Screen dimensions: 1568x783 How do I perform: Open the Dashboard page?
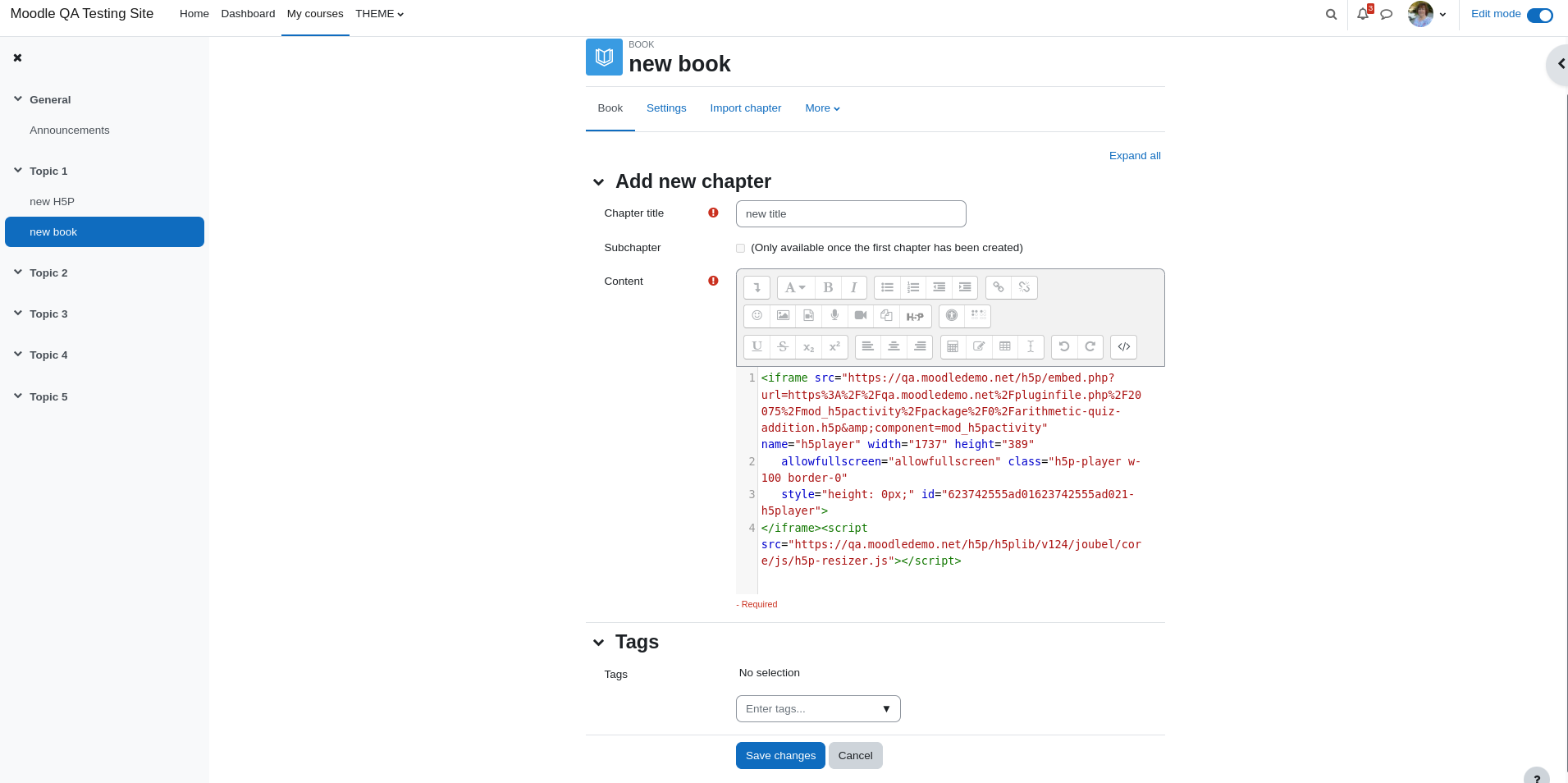click(248, 14)
